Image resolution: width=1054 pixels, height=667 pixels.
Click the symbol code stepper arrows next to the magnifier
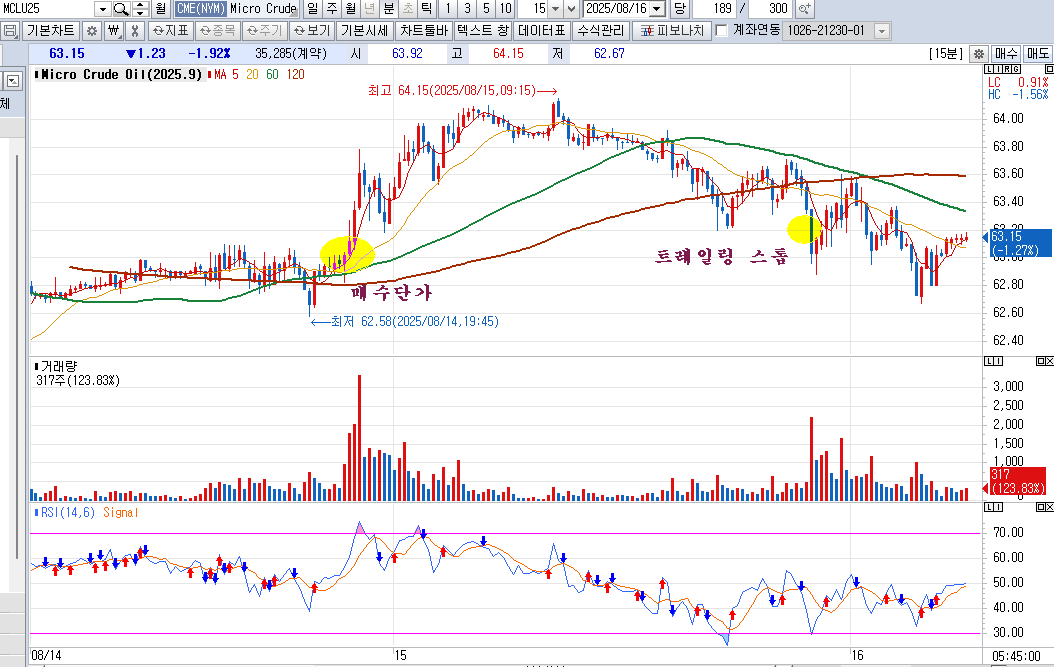(x=140, y=9)
